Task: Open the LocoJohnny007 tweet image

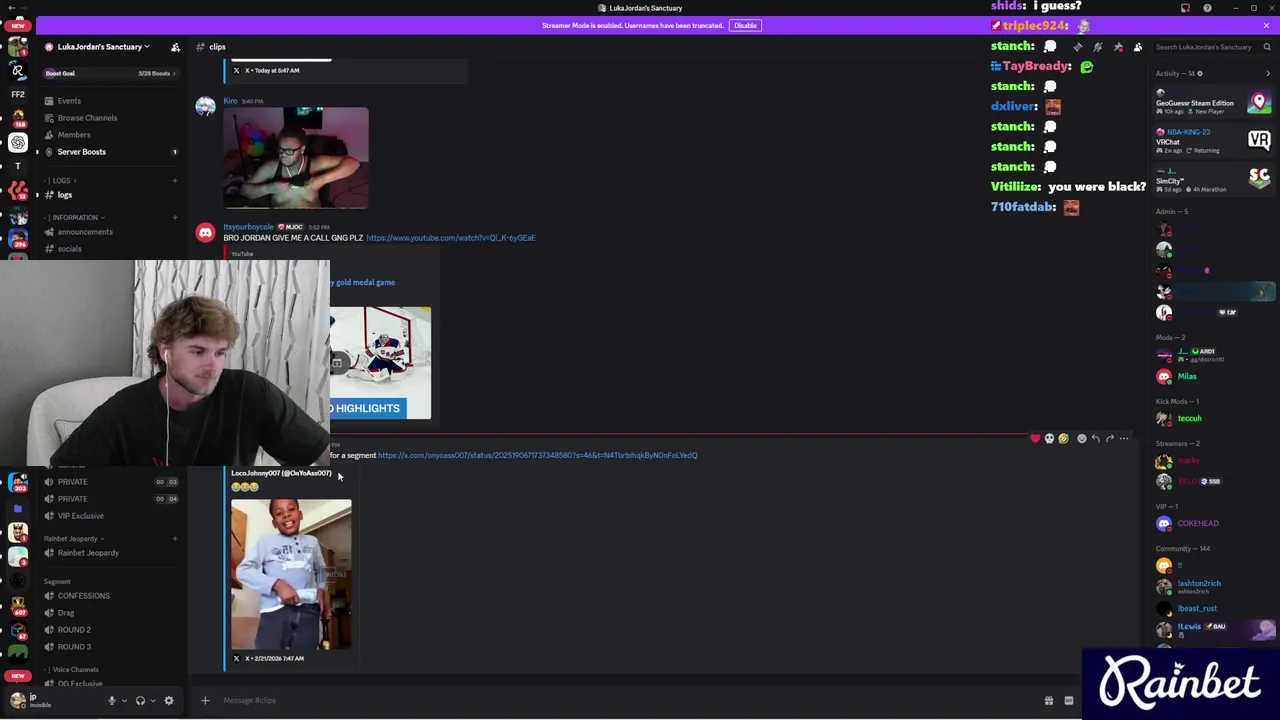Action: 291,575
